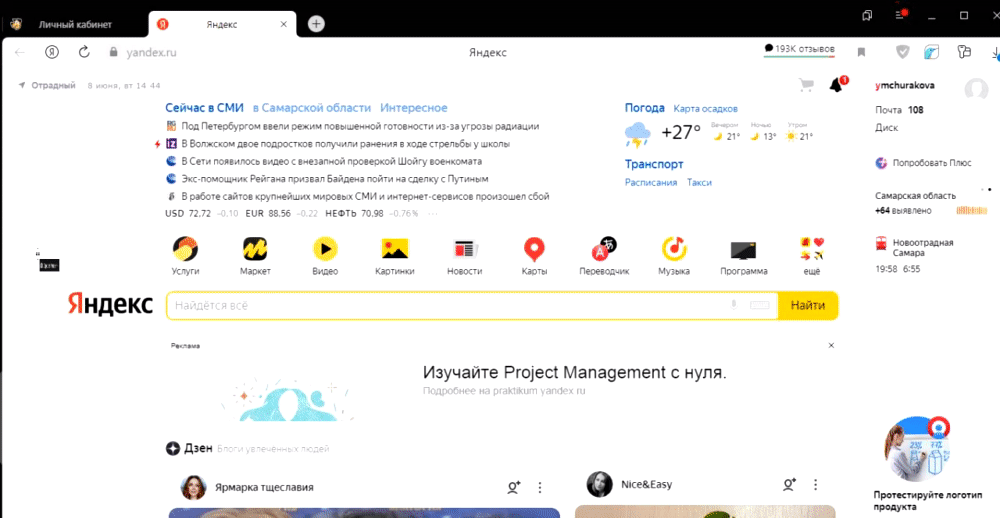Click the ymchurakova profile avatar
1000x518 pixels.
[x=976, y=90]
